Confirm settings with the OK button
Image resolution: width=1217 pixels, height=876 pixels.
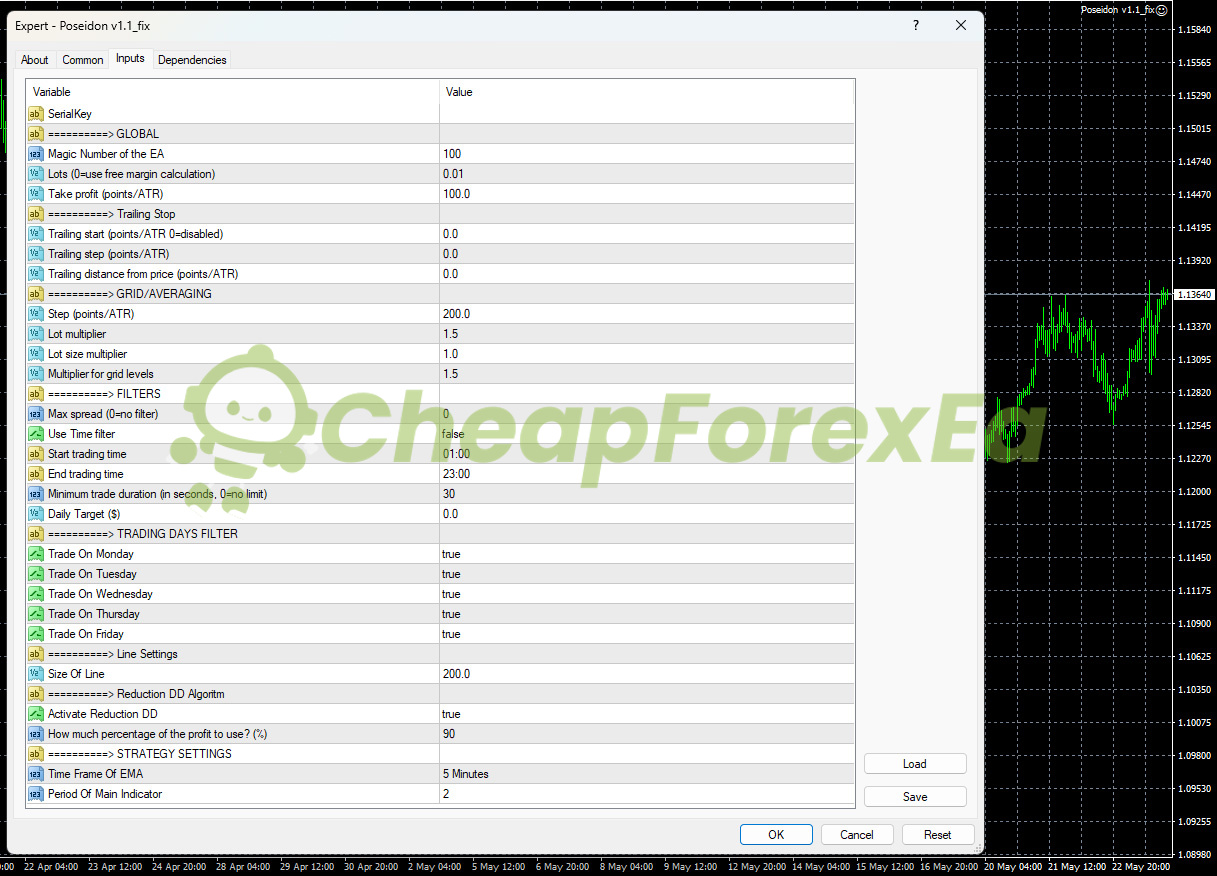tap(776, 835)
